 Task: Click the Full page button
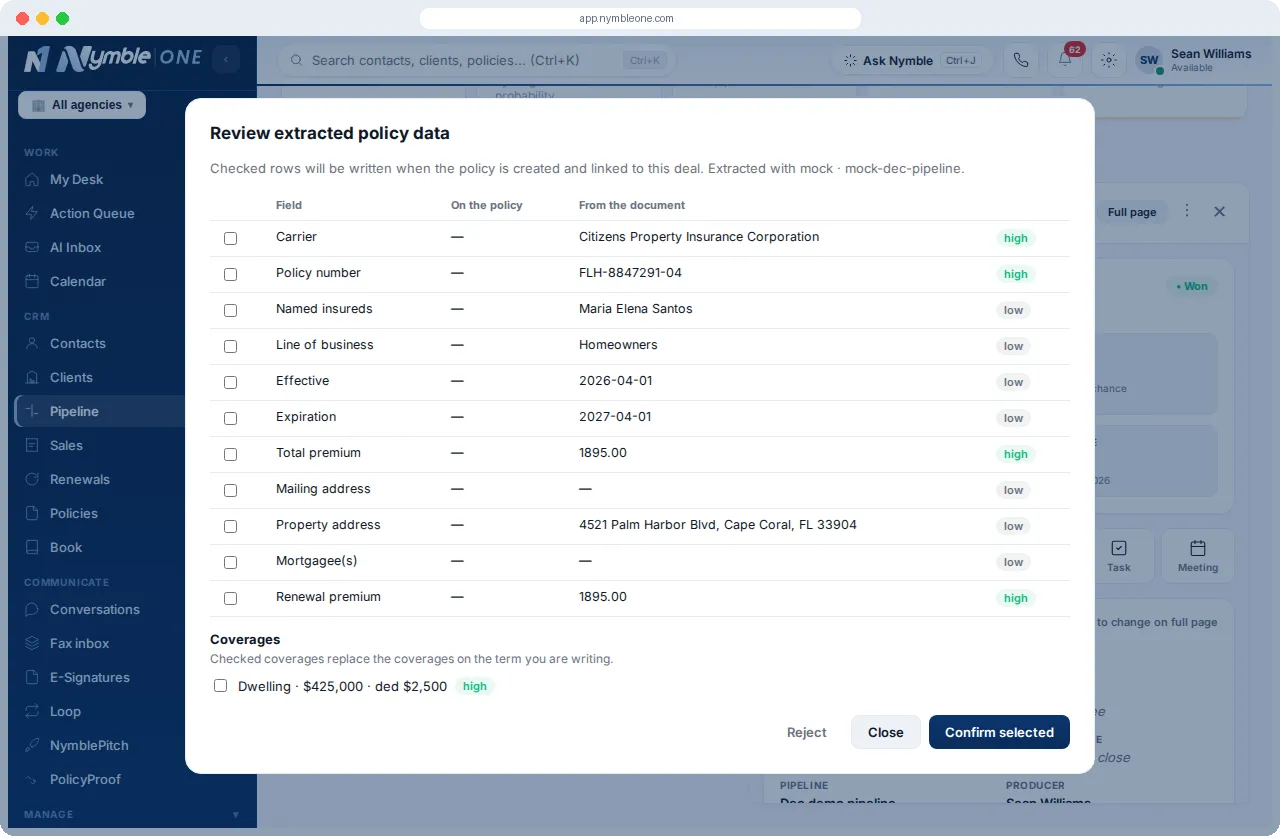tap(1132, 212)
